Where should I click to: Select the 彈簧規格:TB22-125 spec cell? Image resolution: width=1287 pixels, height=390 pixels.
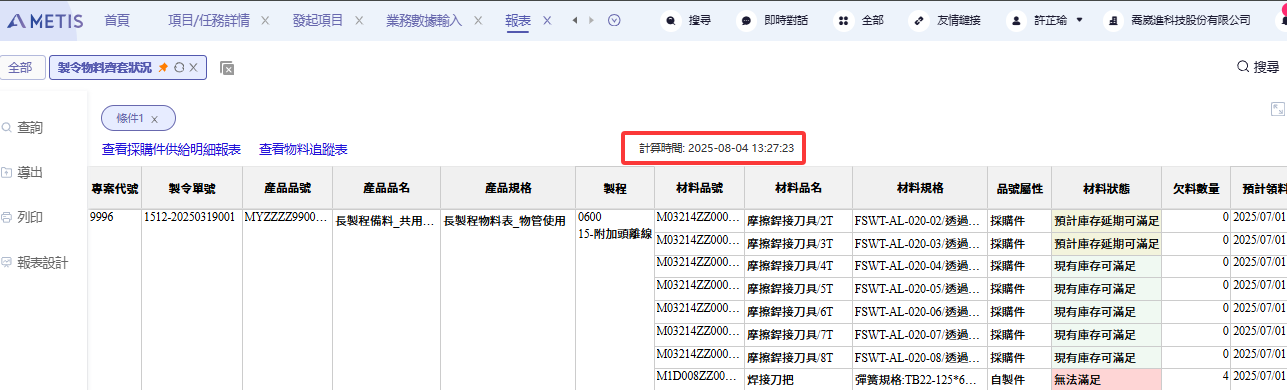(920, 380)
